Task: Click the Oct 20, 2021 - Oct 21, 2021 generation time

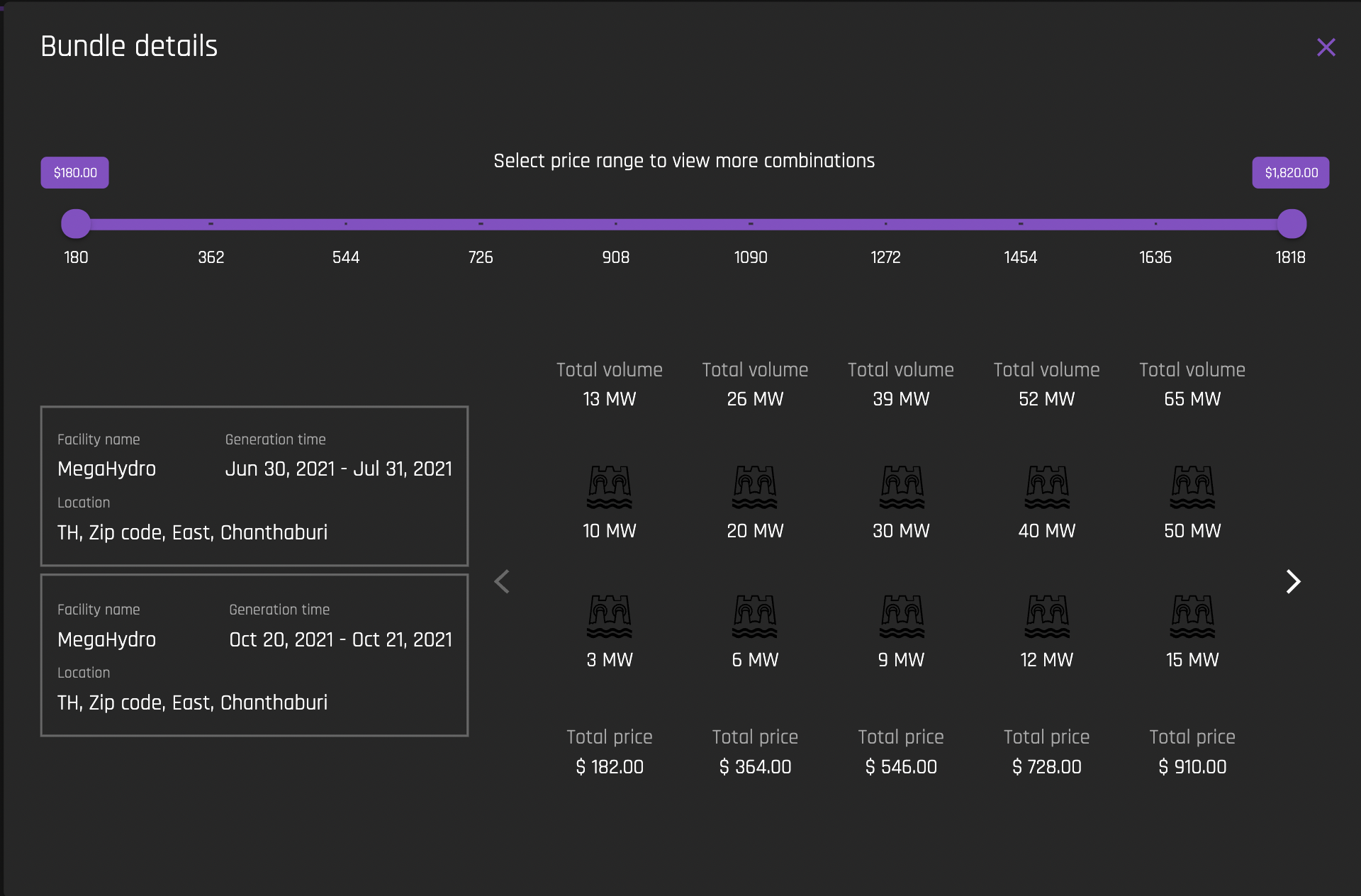Action: (341, 639)
